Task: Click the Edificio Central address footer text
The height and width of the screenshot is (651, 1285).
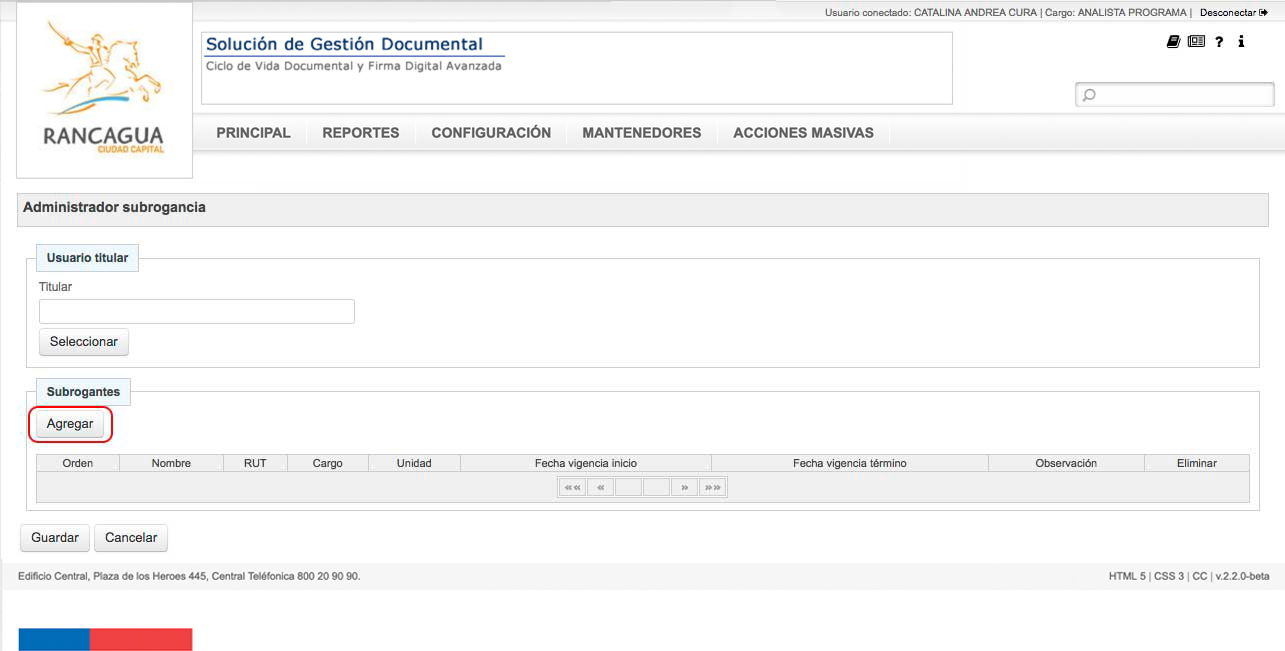Action: tap(189, 577)
